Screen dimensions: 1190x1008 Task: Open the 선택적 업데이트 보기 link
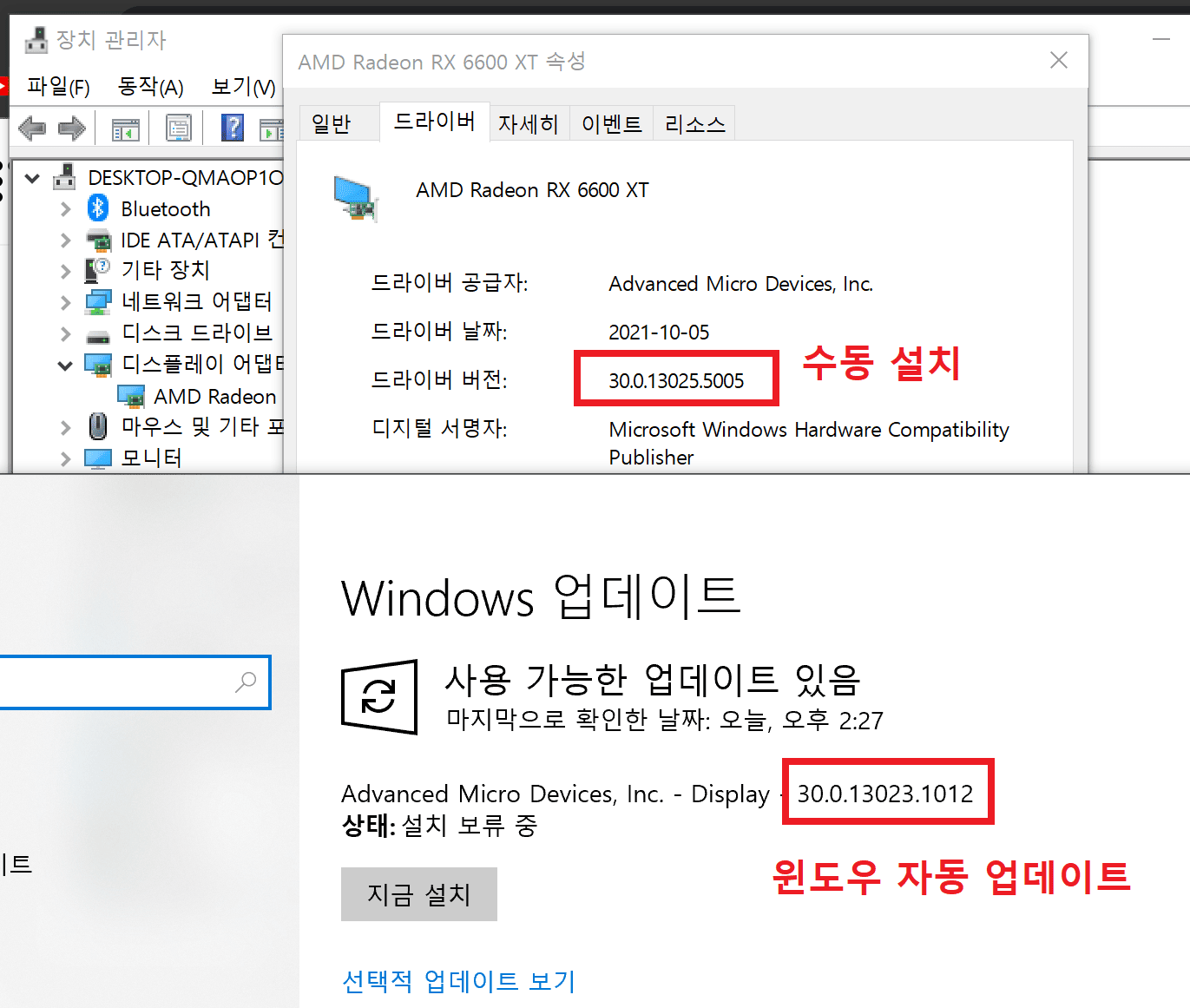459,981
